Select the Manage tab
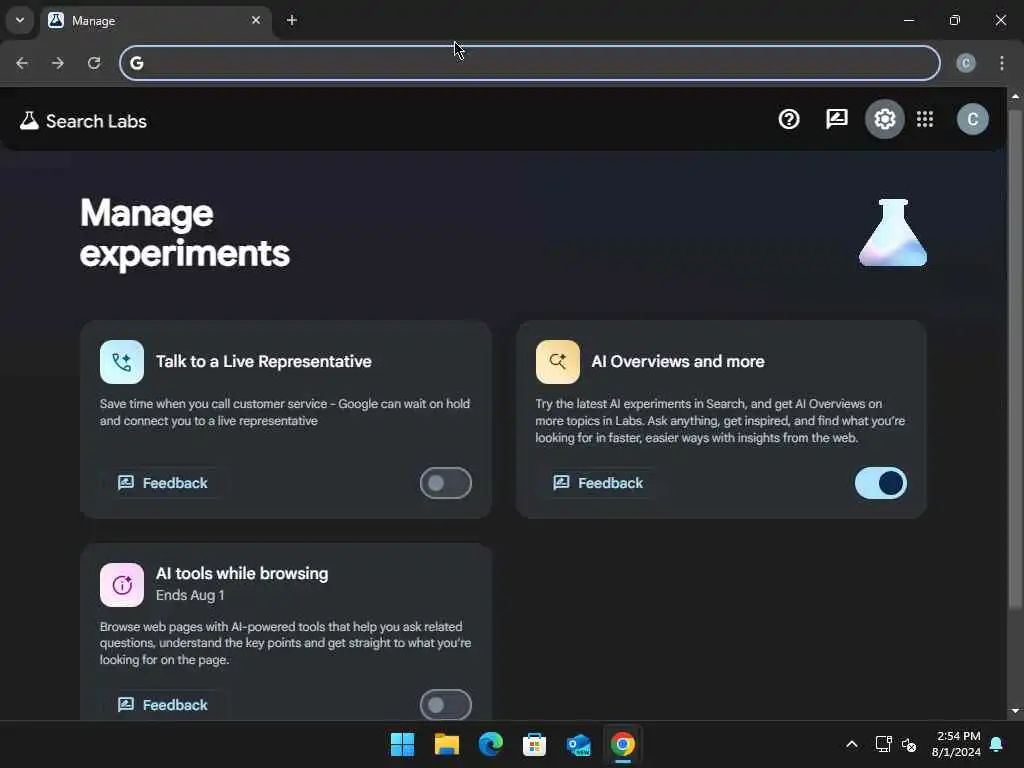 click(155, 21)
